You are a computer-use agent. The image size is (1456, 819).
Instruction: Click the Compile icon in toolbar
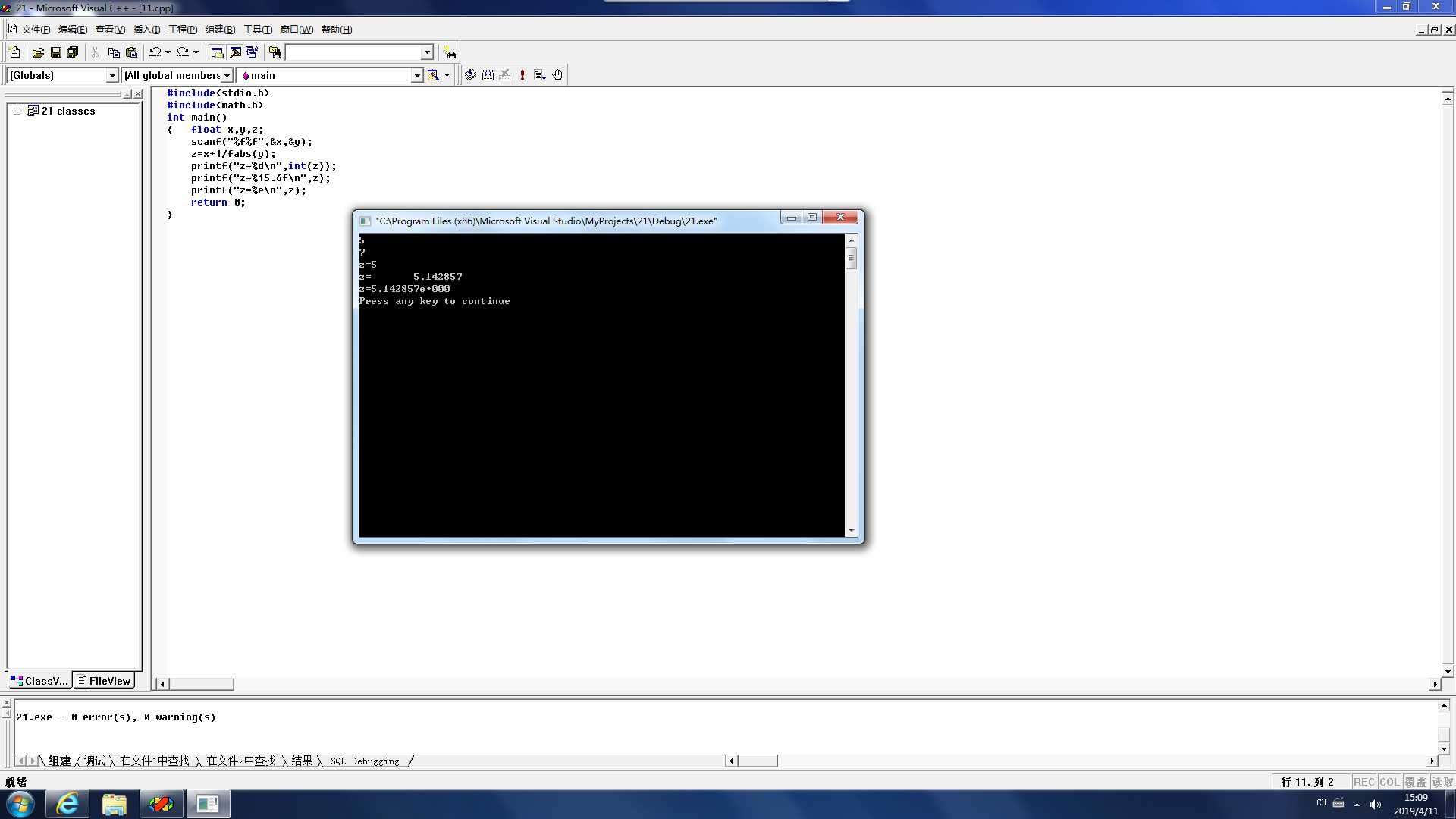[x=470, y=74]
